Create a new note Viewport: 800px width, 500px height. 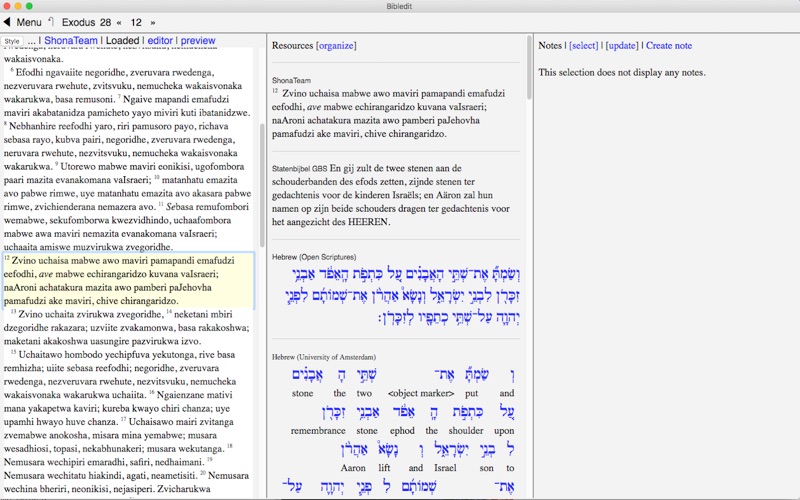pos(669,45)
